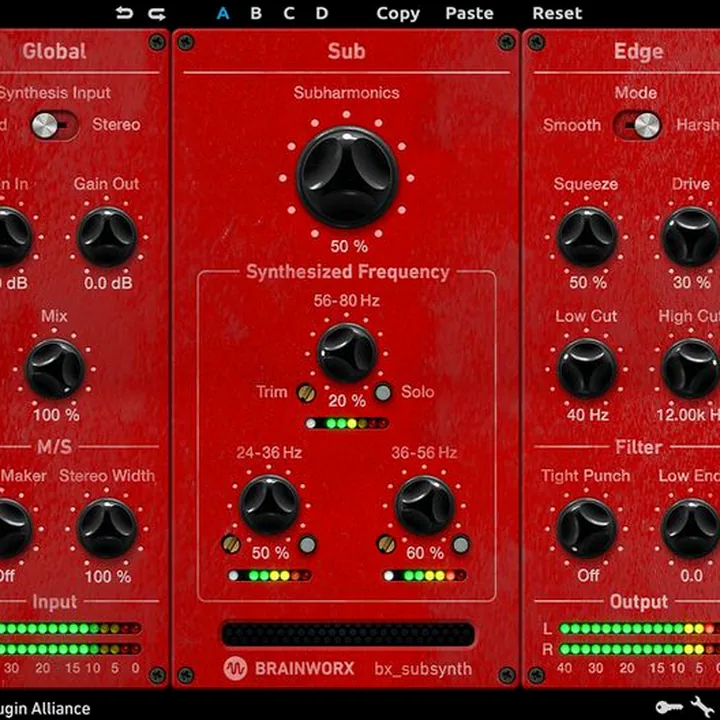Click the Output L channel meter
The image size is (720, 720).
coord(640,629)
